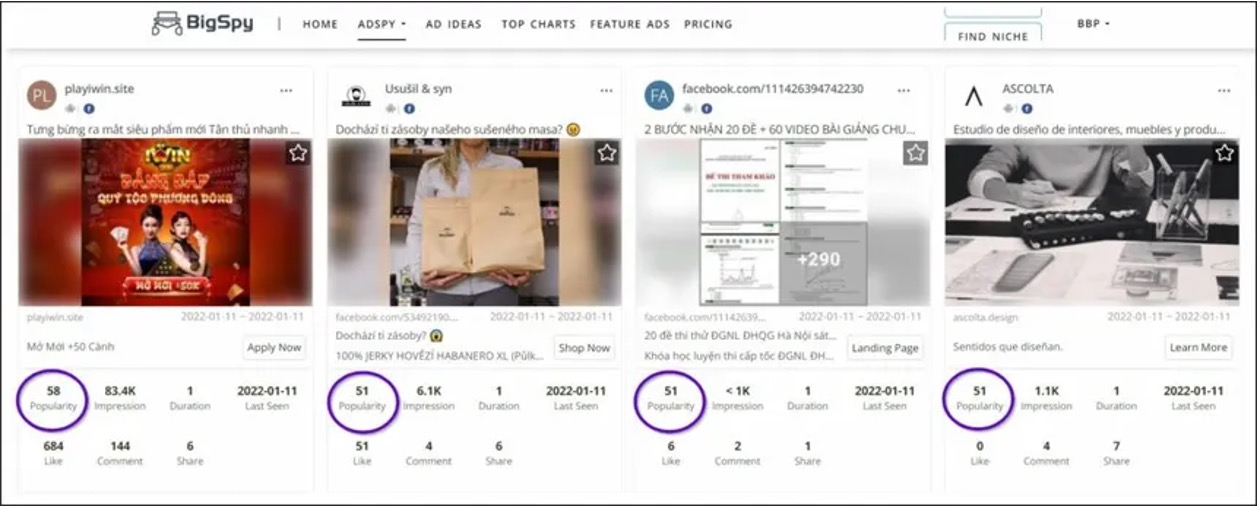This screenshot has height=506, width=1258.
Task: Open more options for Usušil & syn ad
Action: pos(606,91)
